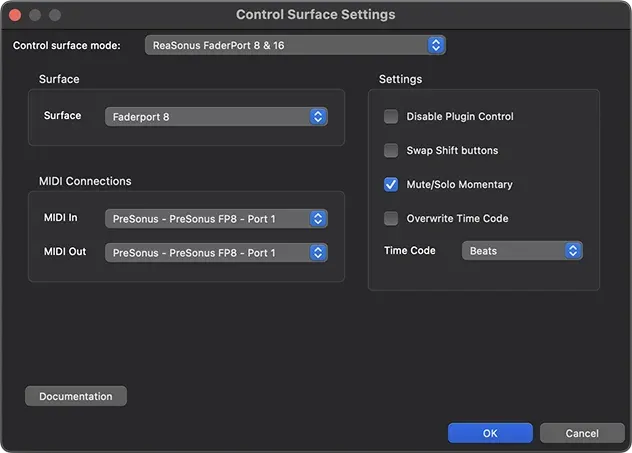Open the Documentation button

coord(76,396)
